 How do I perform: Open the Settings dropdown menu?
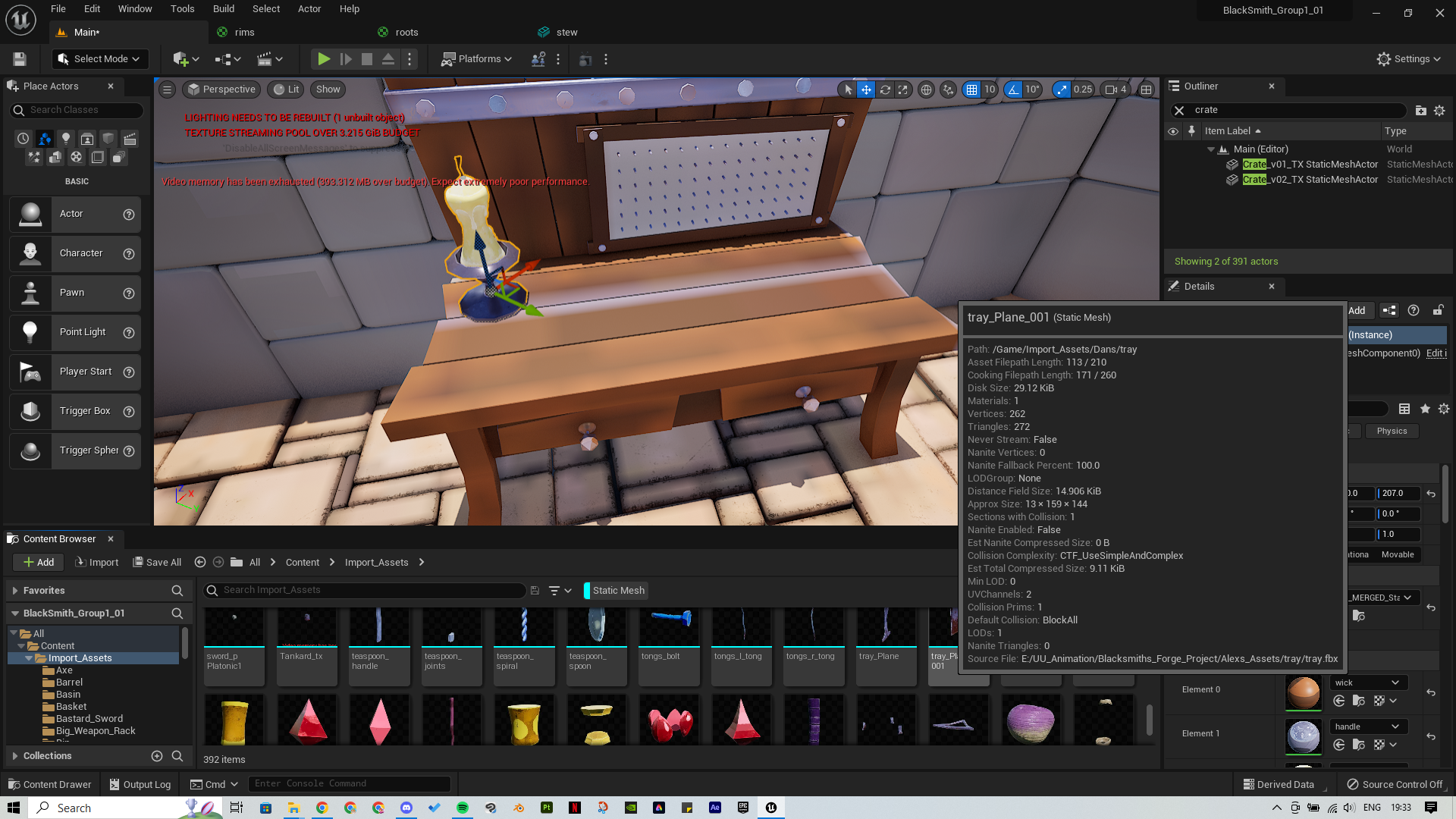[1409, 59]
